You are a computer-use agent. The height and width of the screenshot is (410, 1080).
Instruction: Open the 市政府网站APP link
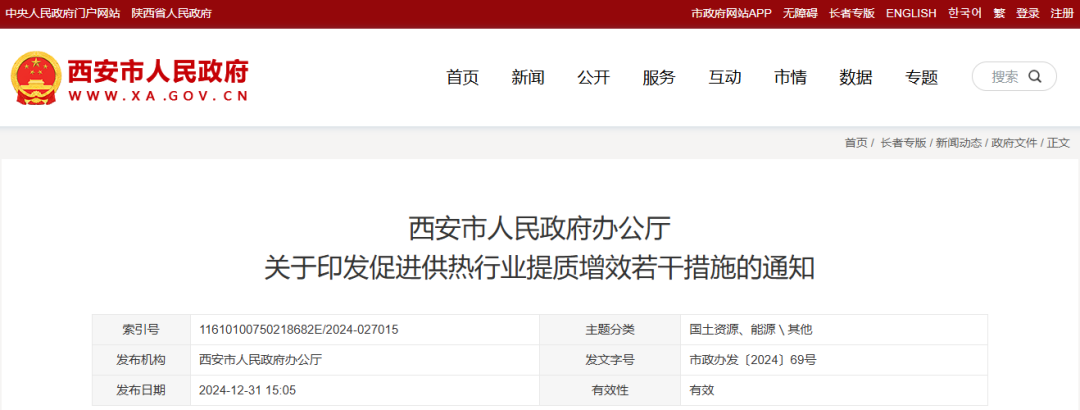point(731,13)
